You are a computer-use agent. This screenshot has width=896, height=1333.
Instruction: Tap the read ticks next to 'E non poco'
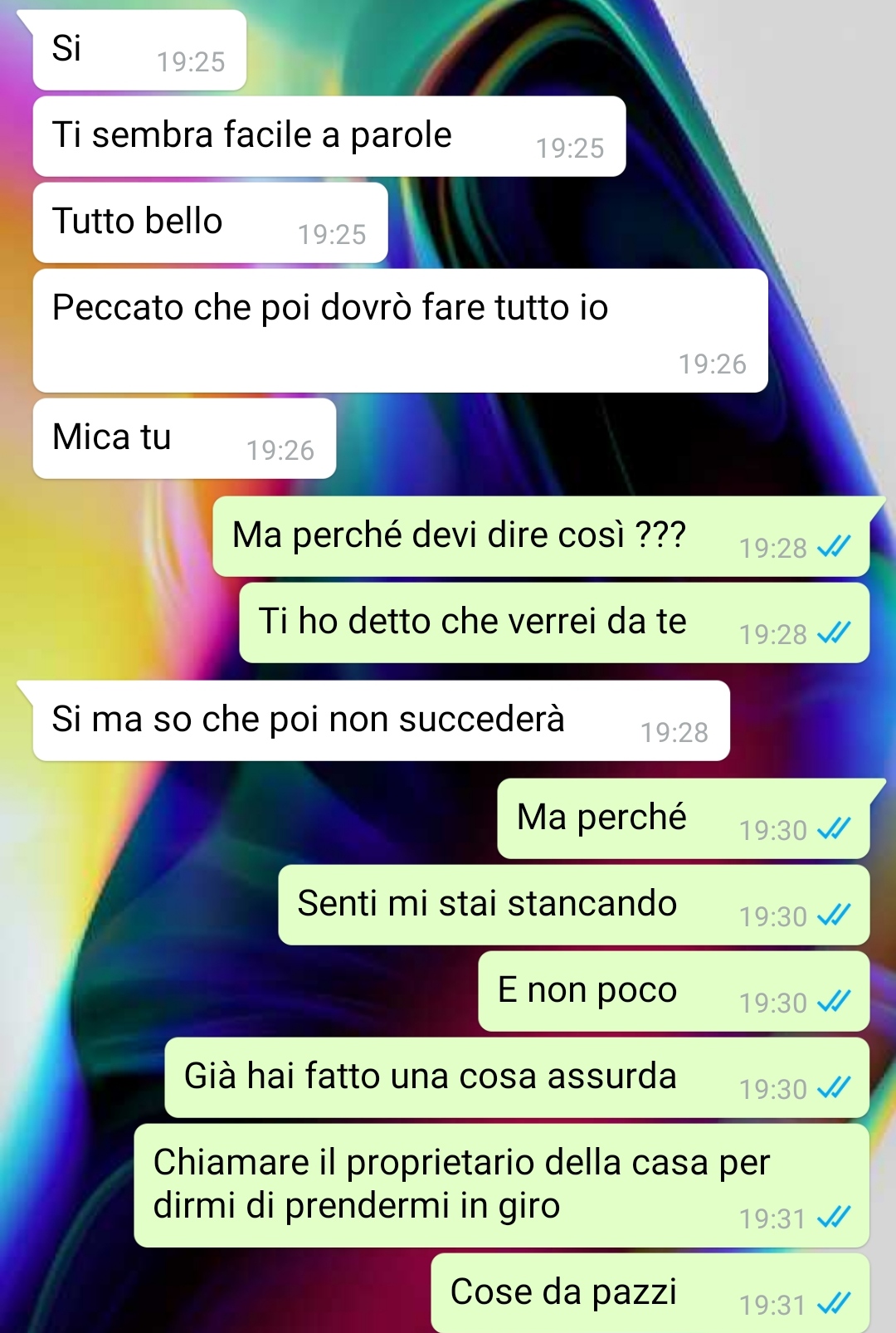(834, 1001)
